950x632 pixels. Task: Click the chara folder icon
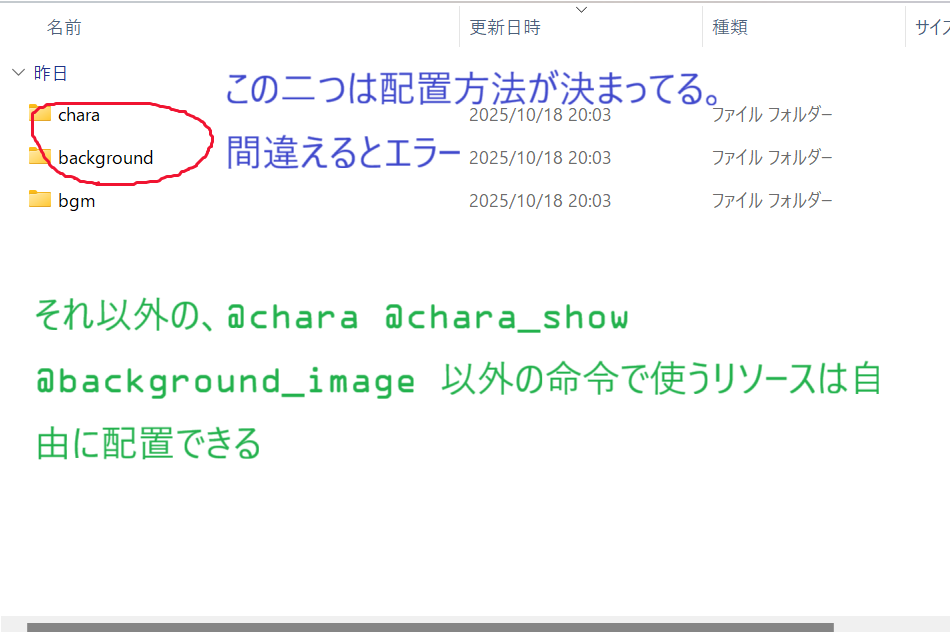40,114
